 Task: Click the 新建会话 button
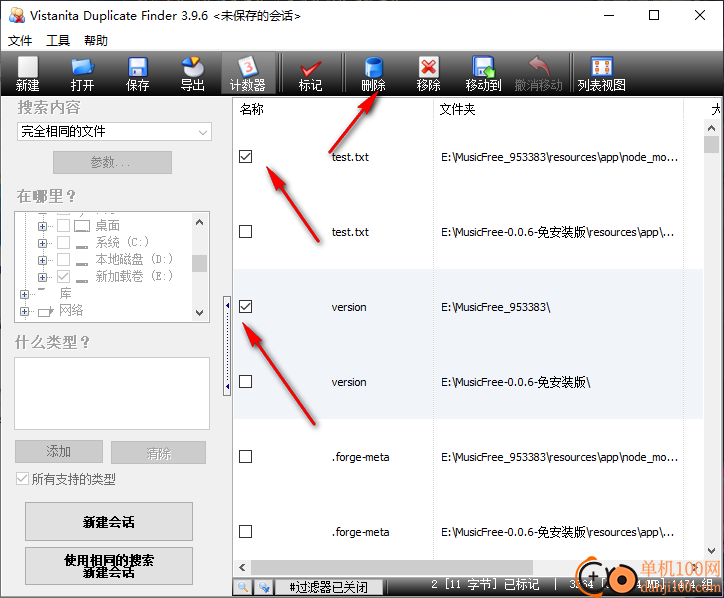pos(109,521)
